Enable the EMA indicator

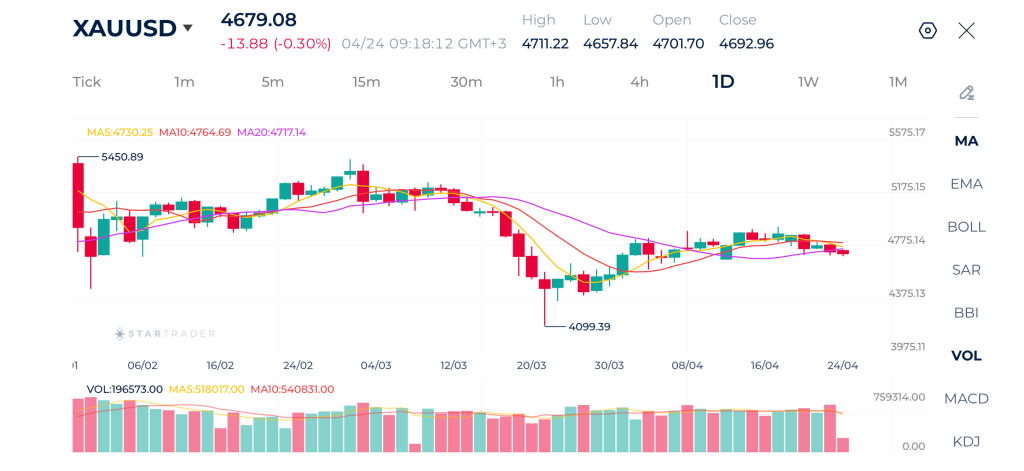pos(966,184)
